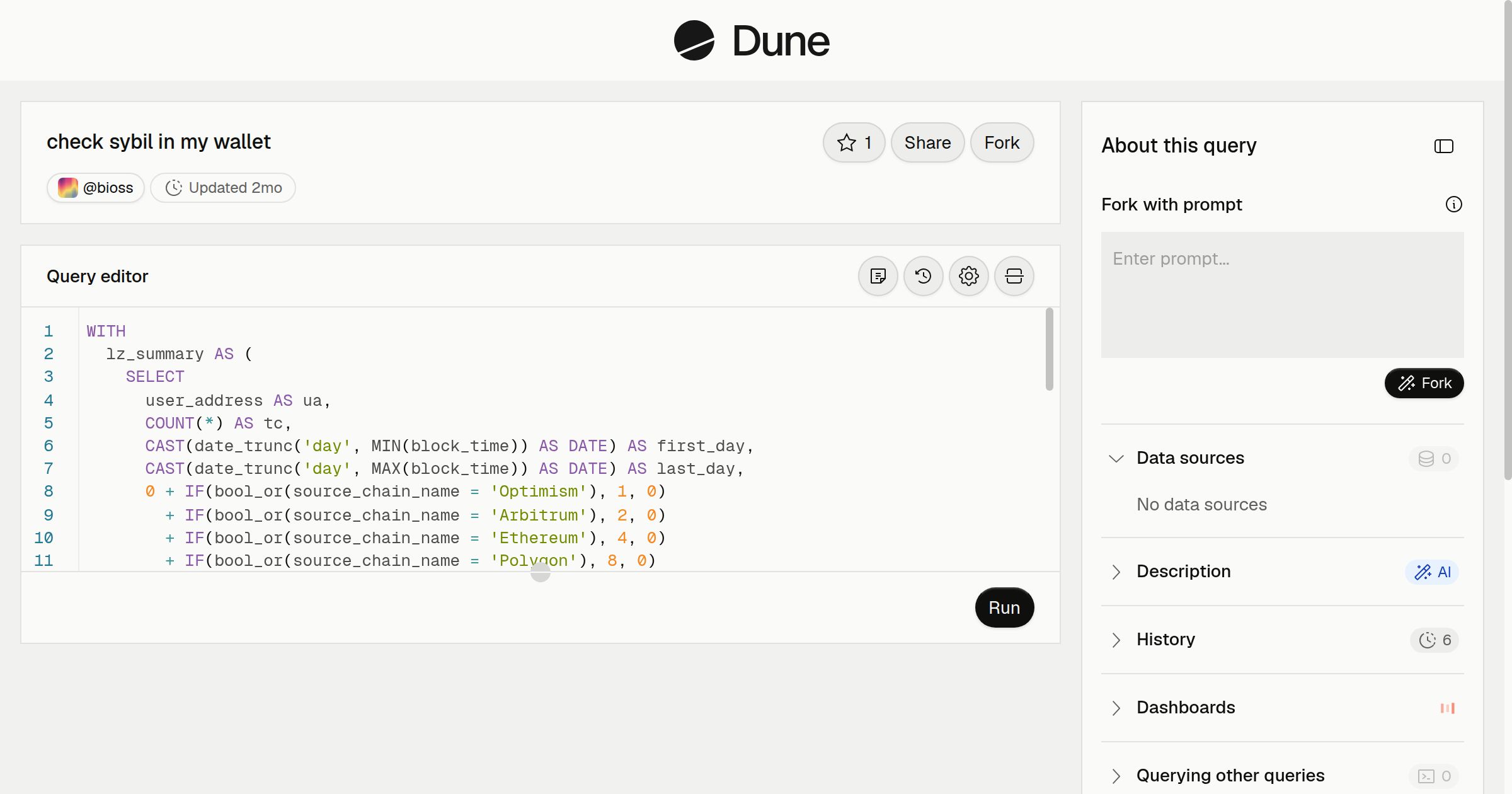Click the page vertical scrollbar

[1508, 239]
